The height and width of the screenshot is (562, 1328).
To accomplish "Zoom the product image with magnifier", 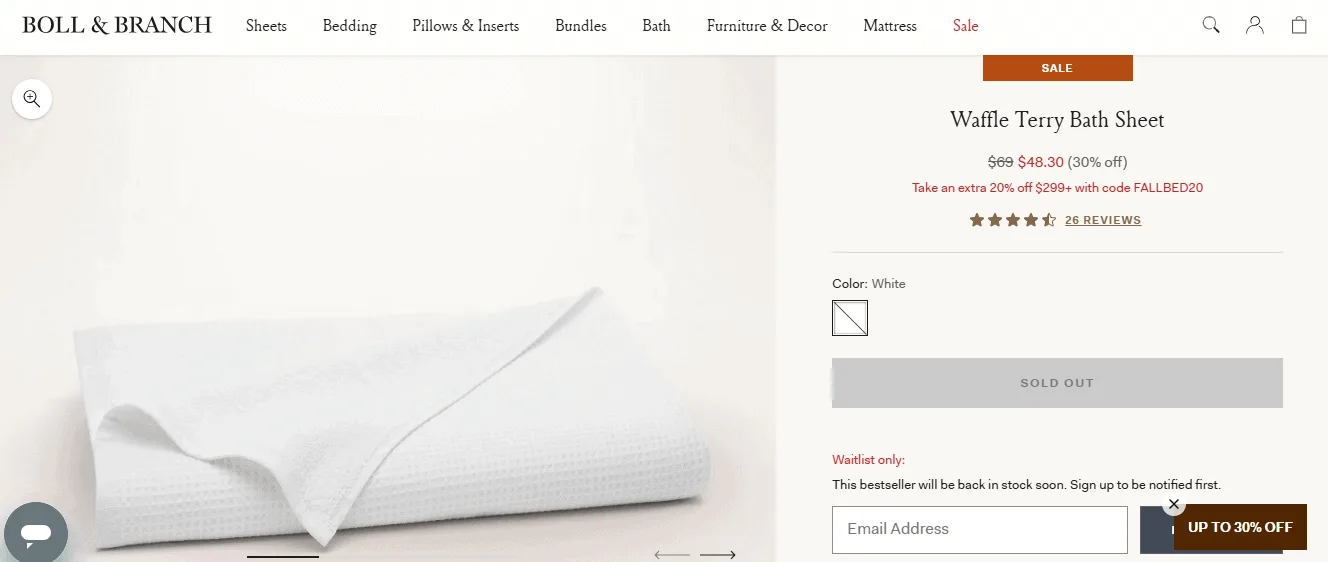I will pyautogui.click(x=32, y=98).
